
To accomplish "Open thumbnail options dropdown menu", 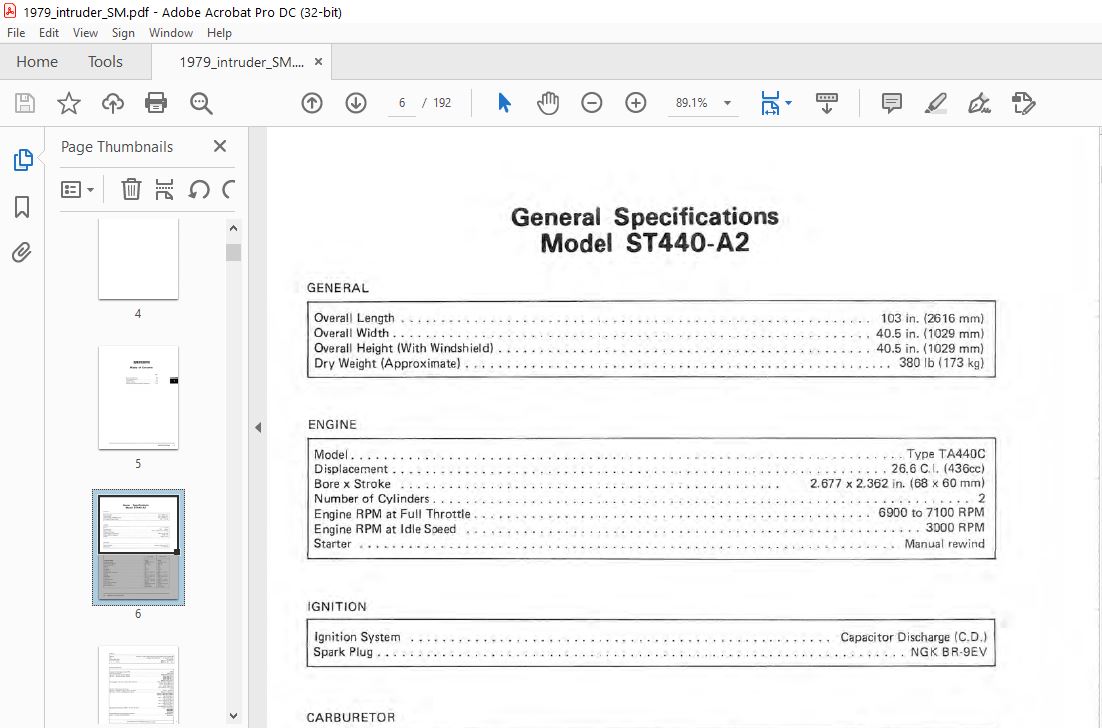I will click(77, 189).
